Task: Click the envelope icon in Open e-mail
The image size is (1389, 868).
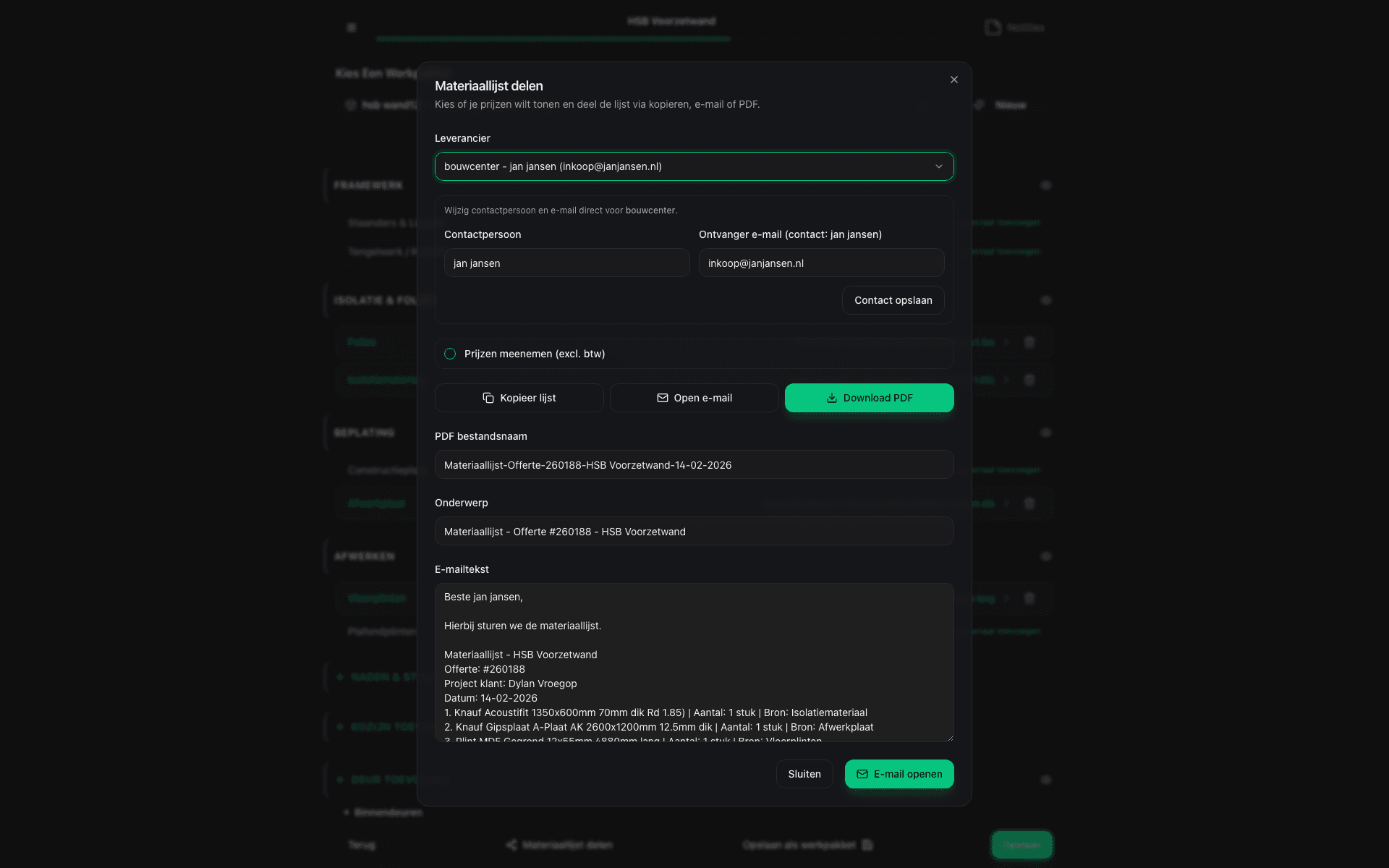Action: tap(662, 398)
